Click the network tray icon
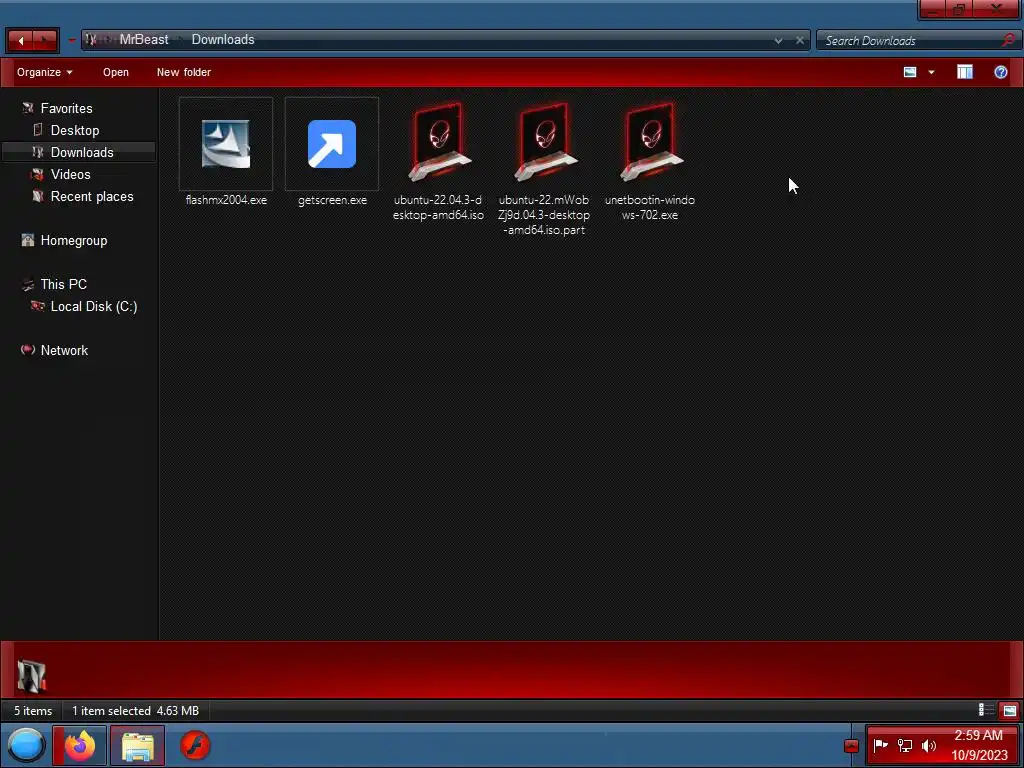The height and width of the screenshot is (768, 1024). click(904, 745)
